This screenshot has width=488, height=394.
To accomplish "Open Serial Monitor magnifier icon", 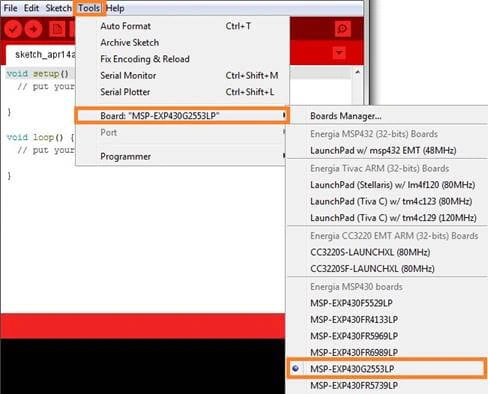I will 342,29.
